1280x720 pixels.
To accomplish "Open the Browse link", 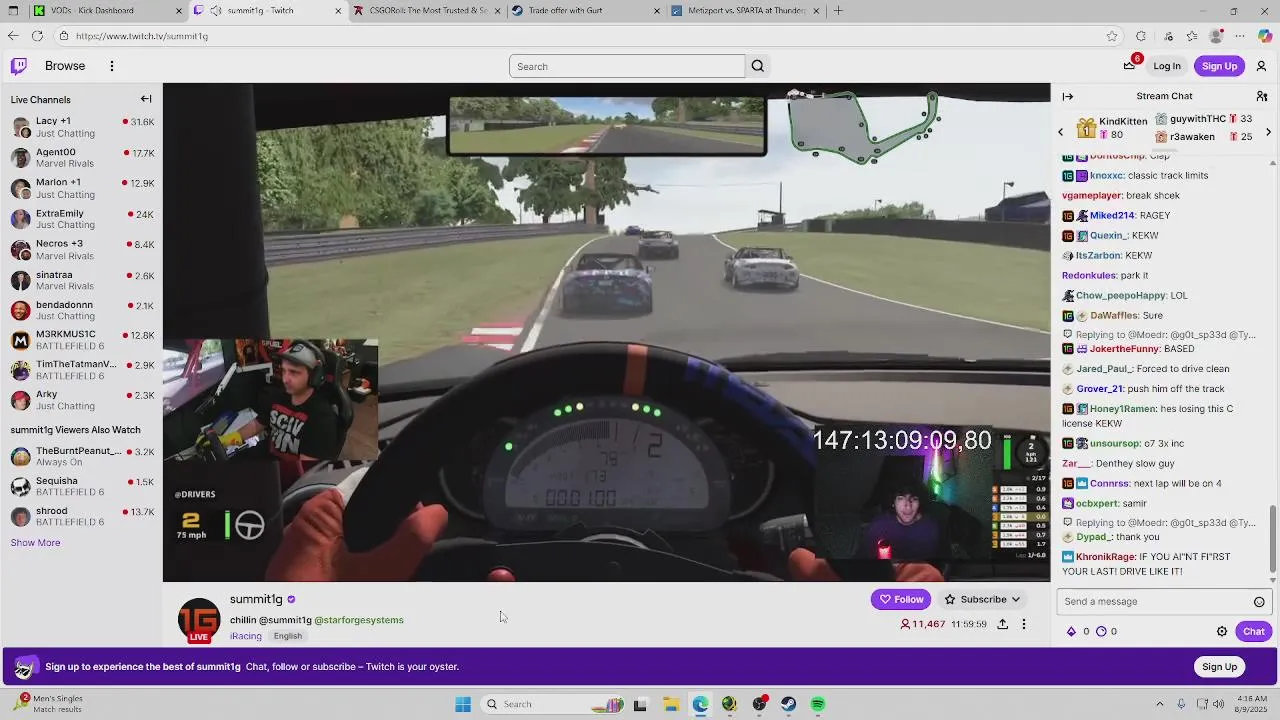I will pos(65,66).
